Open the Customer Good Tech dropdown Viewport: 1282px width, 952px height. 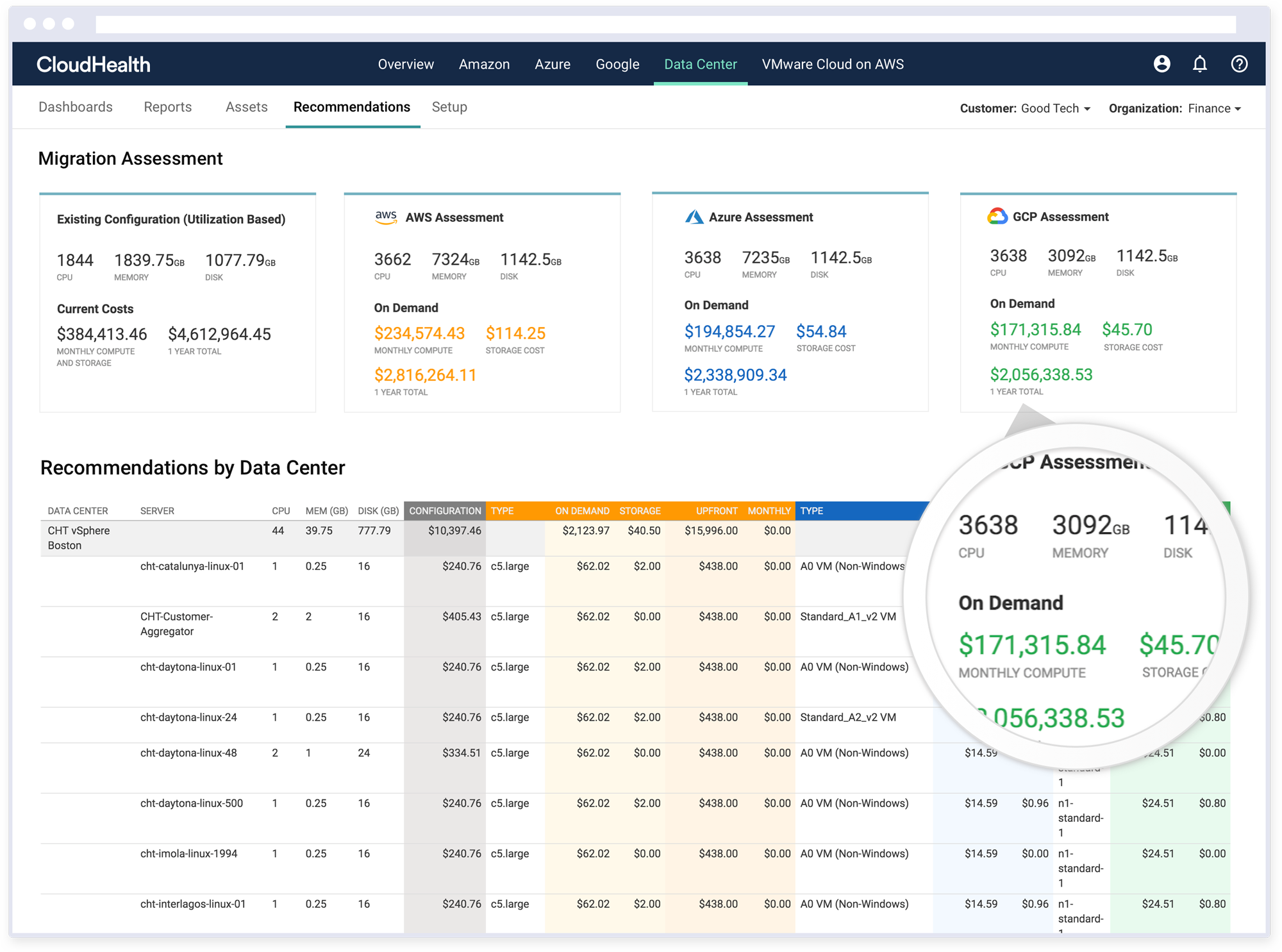coord(1024,108)
